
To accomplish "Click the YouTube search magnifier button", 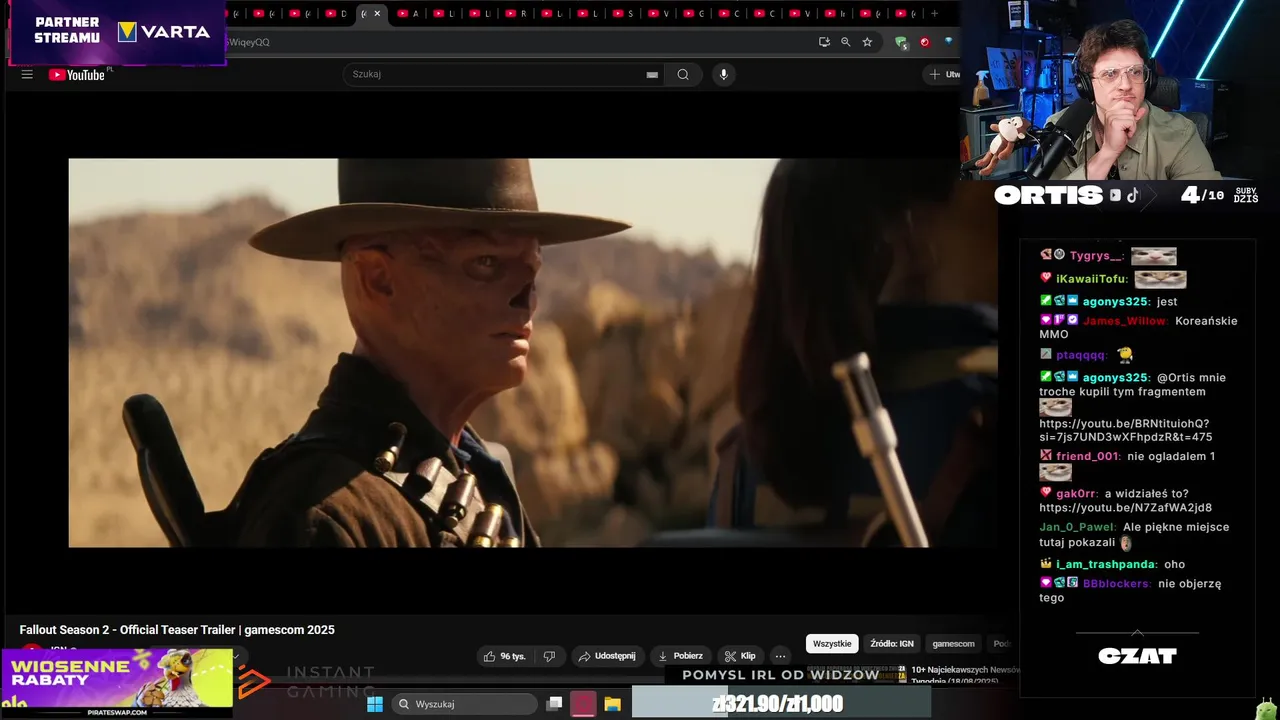I will coord(683,74).
